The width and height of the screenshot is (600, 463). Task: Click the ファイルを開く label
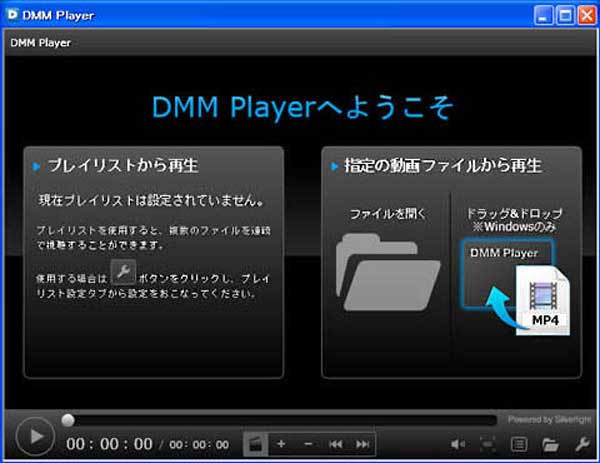(387, 214)
